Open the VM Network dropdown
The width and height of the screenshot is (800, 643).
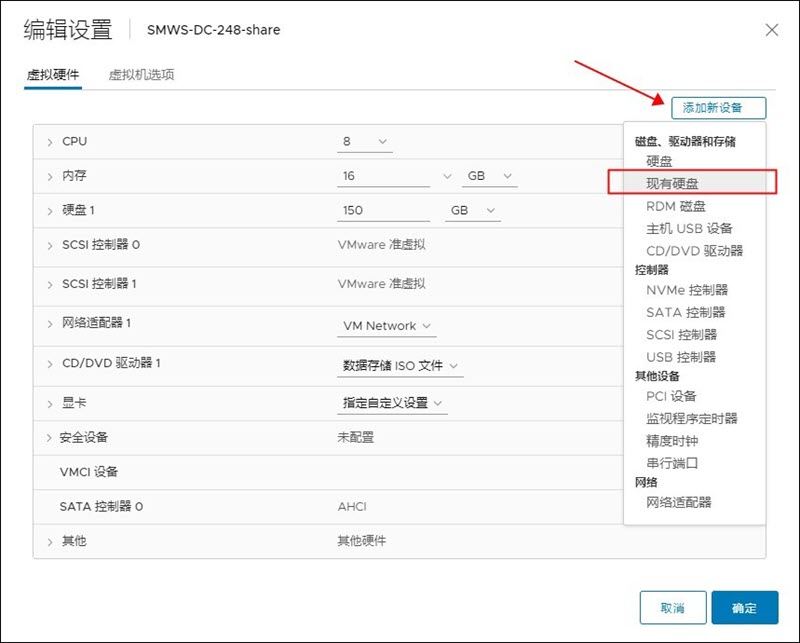[386, 326]
